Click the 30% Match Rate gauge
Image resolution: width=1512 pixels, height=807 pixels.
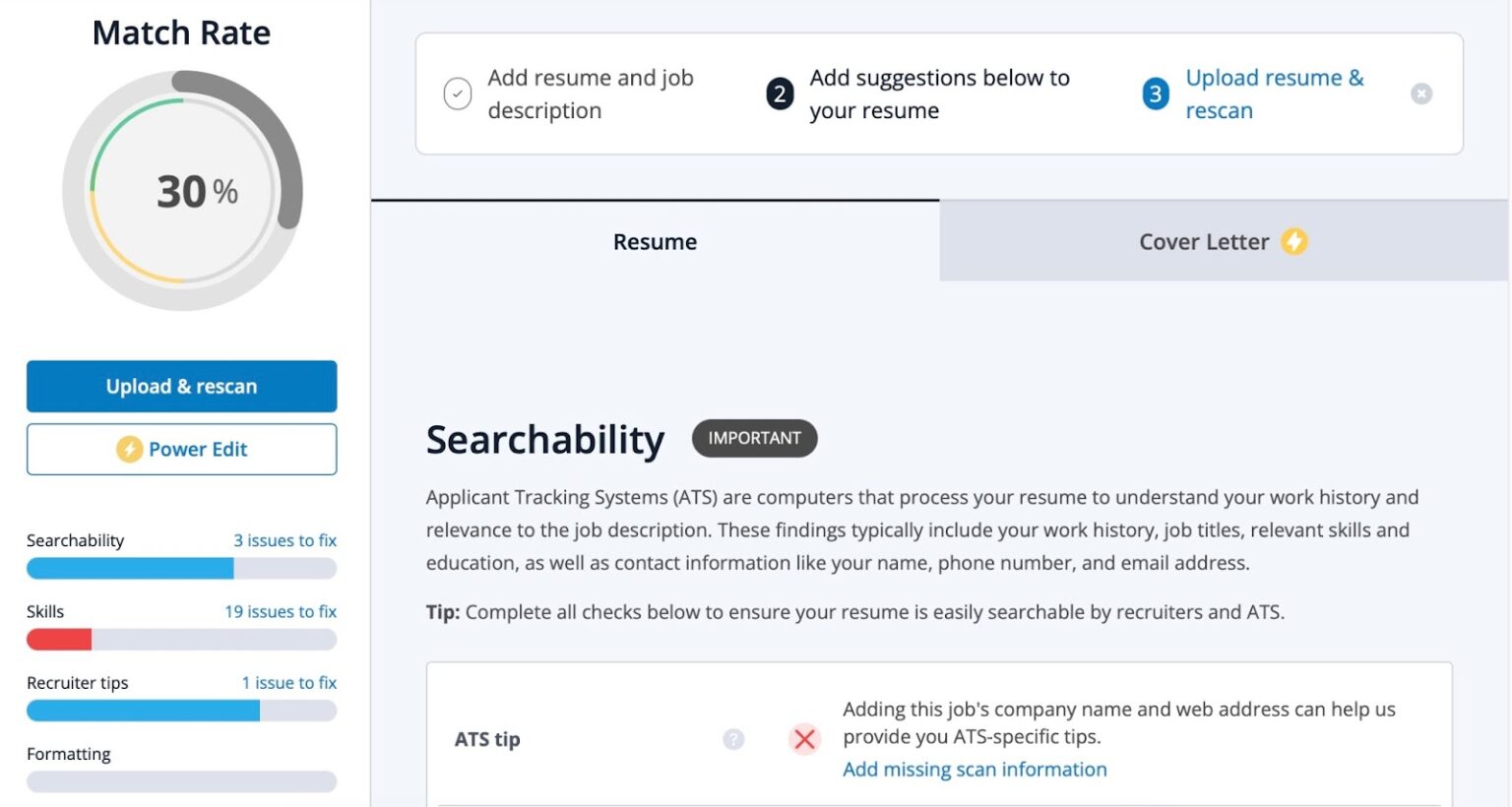[182, 191]
